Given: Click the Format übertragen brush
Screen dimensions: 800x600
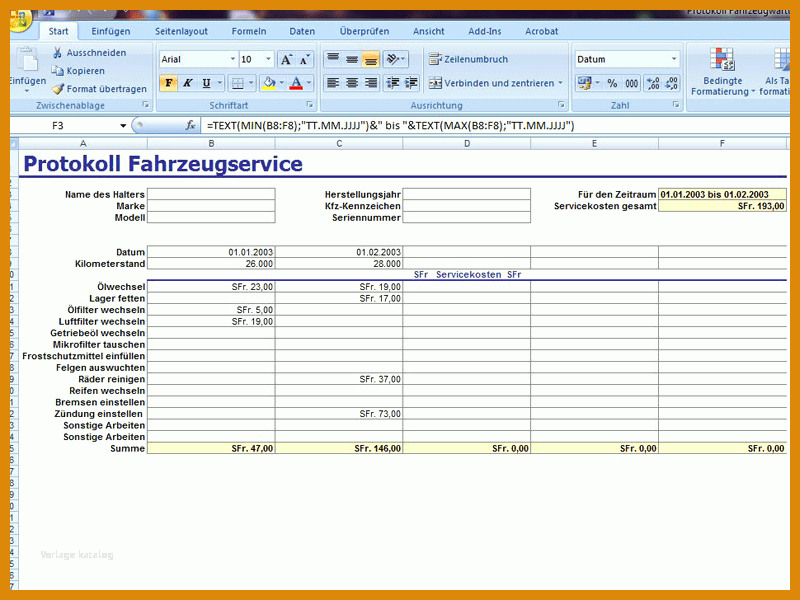Looking at the screenshot, I should 99,89.
